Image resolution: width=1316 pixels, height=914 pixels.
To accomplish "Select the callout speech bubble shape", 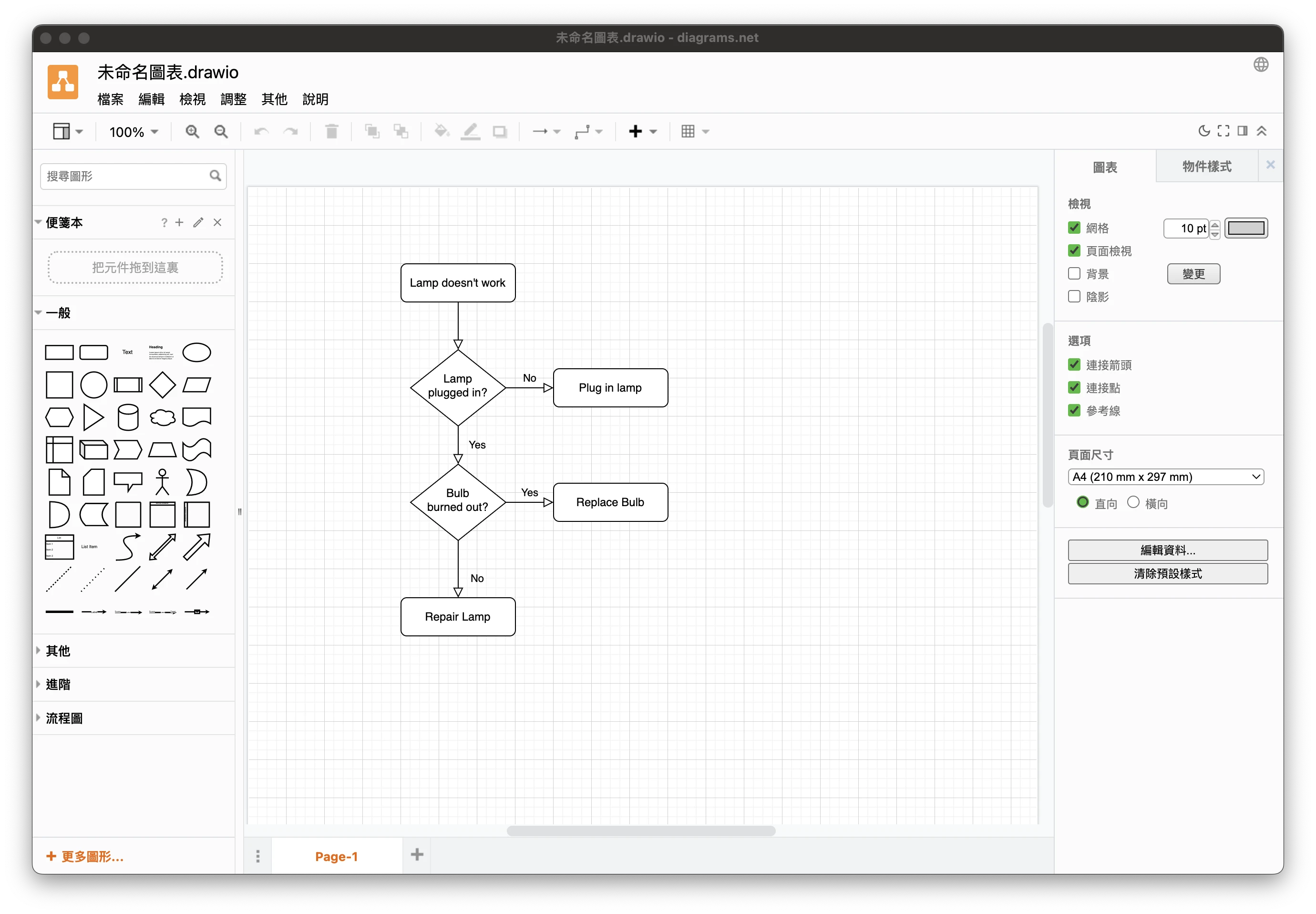I will pos(128,482).
